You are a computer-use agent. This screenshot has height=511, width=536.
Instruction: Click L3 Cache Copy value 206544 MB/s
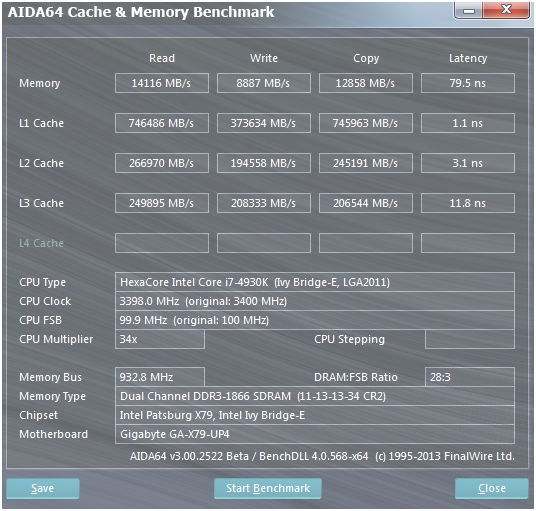click(366, 203)
